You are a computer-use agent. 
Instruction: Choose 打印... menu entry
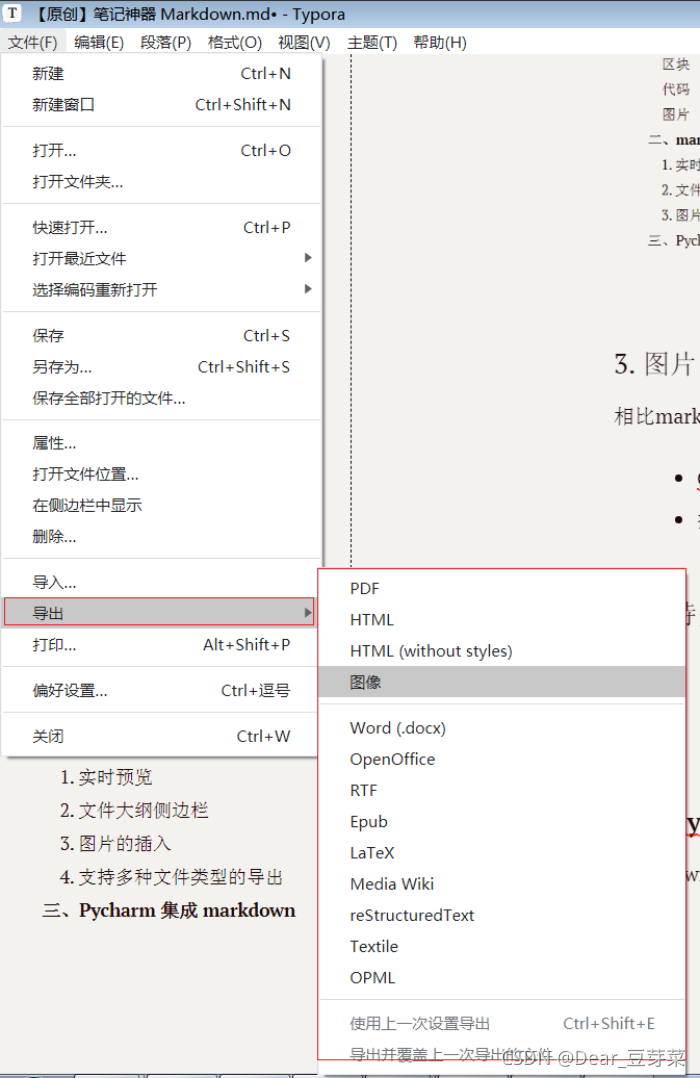[x=162, y=644]
